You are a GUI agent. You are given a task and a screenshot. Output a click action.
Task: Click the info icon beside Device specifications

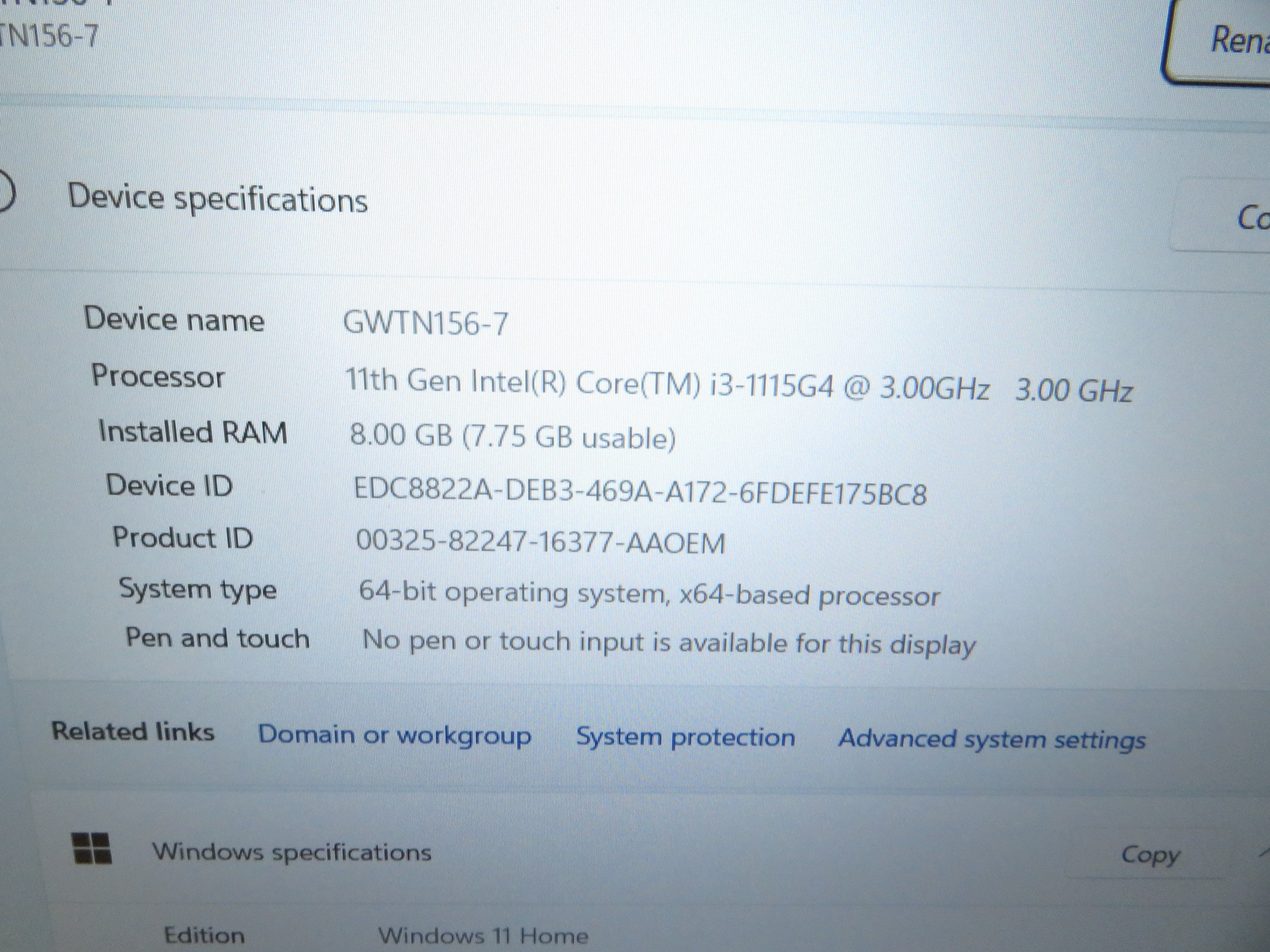coord(5,190)
